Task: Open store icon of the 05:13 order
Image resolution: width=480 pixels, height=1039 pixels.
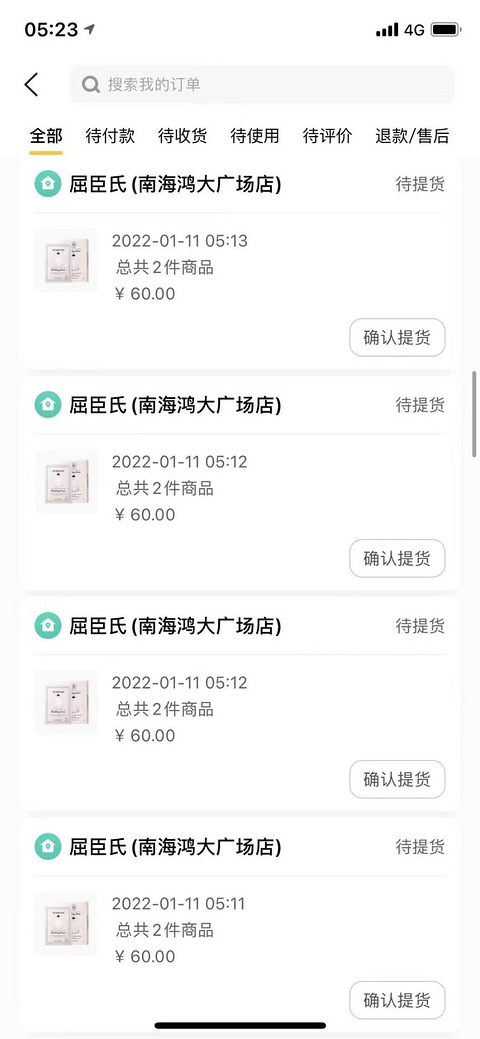Action: click(48, 184)
